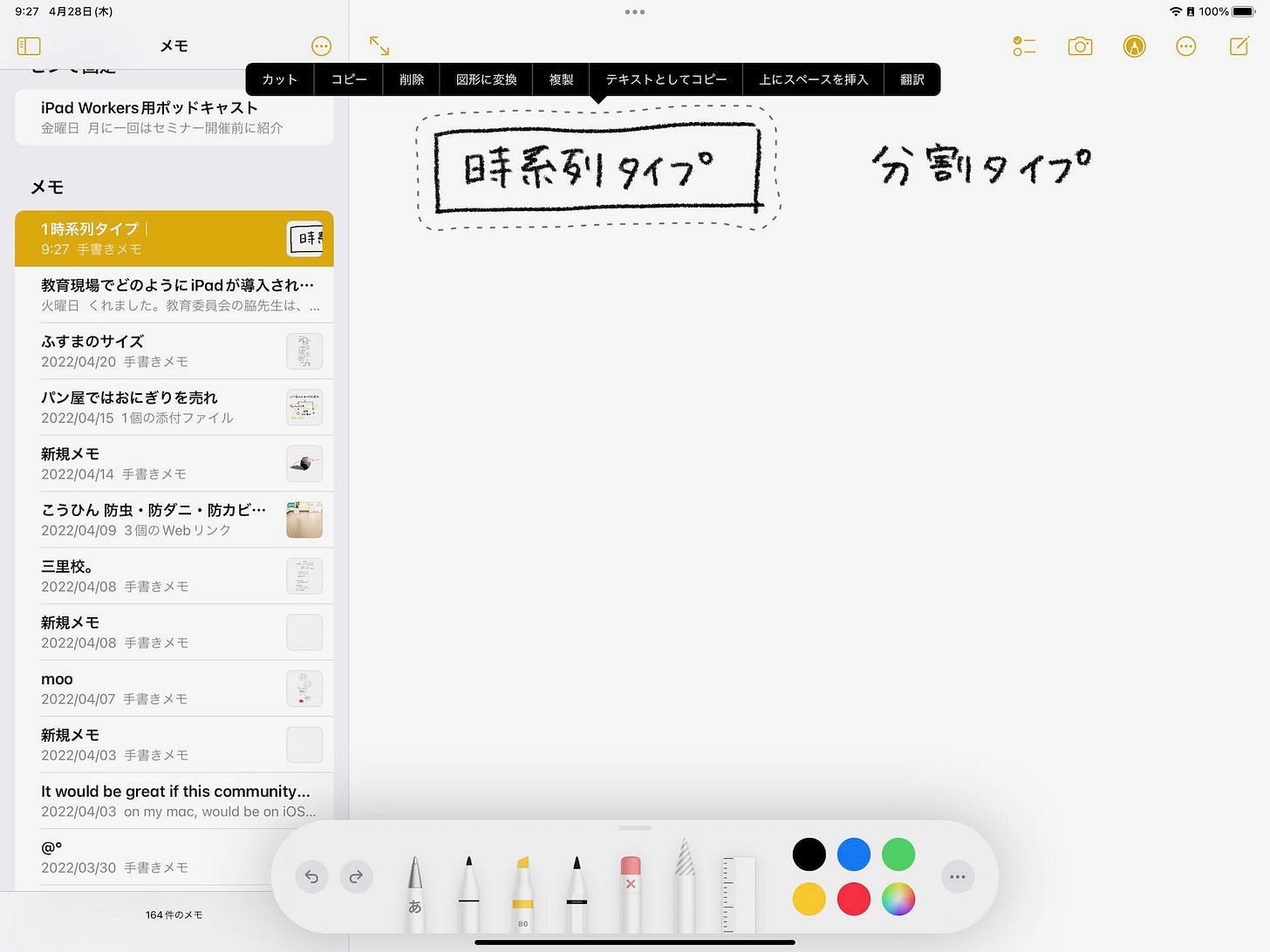Tap the 9:27 clock in status bar

27,11
